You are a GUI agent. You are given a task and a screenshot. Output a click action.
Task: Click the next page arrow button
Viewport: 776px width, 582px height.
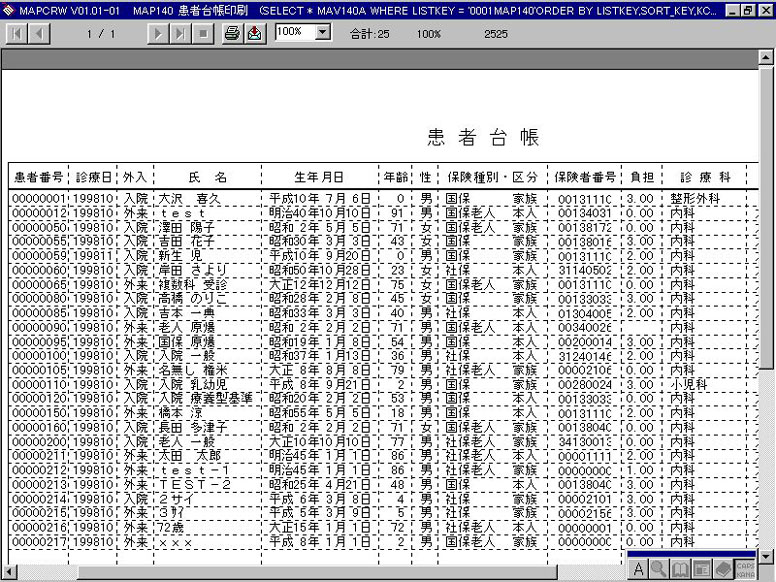coord(158,33)
